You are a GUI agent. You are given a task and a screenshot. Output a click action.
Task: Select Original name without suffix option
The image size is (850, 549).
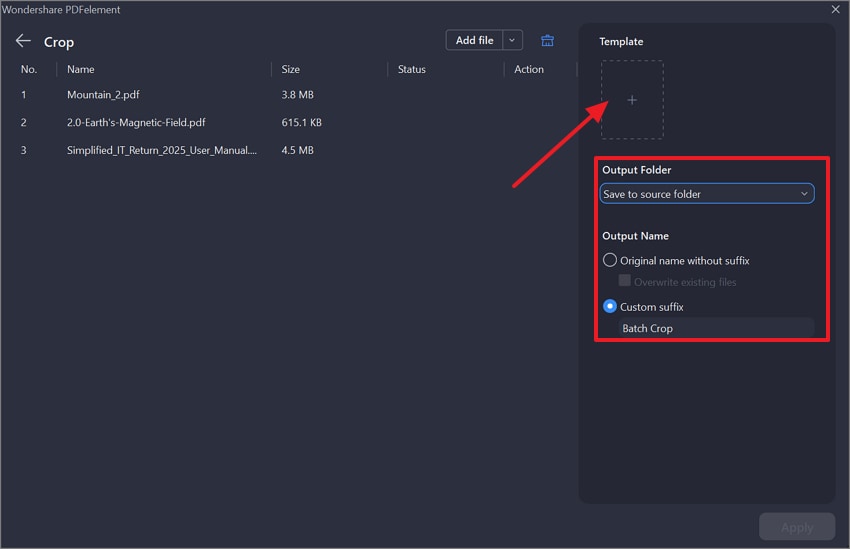[610, 260]
